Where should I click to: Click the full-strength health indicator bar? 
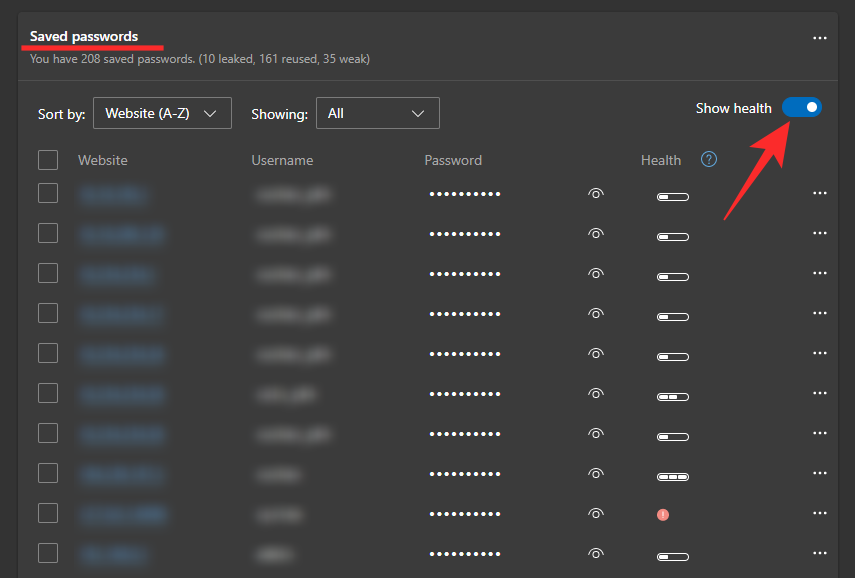(x=672, y=477)
